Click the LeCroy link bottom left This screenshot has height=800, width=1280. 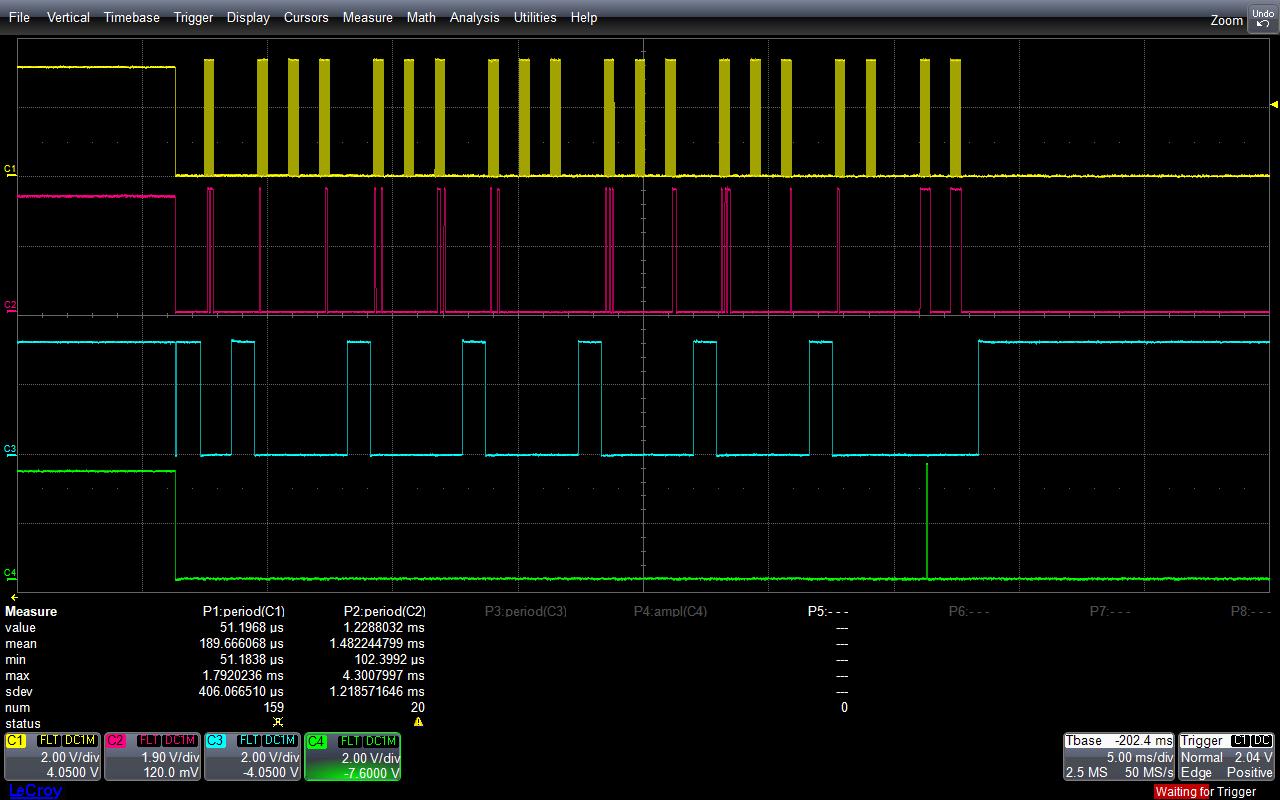coord(35,791)
